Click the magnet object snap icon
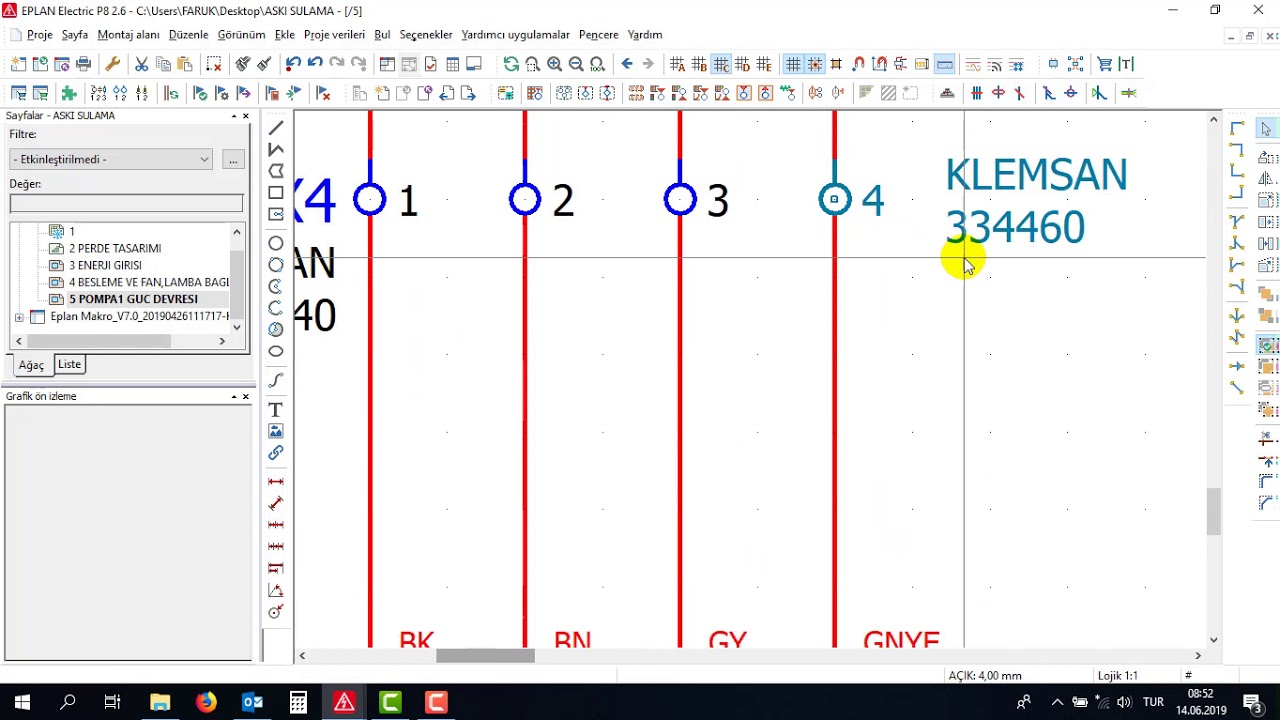The height and width of the screenshot is (720, 1280). [x=858, y=64]
